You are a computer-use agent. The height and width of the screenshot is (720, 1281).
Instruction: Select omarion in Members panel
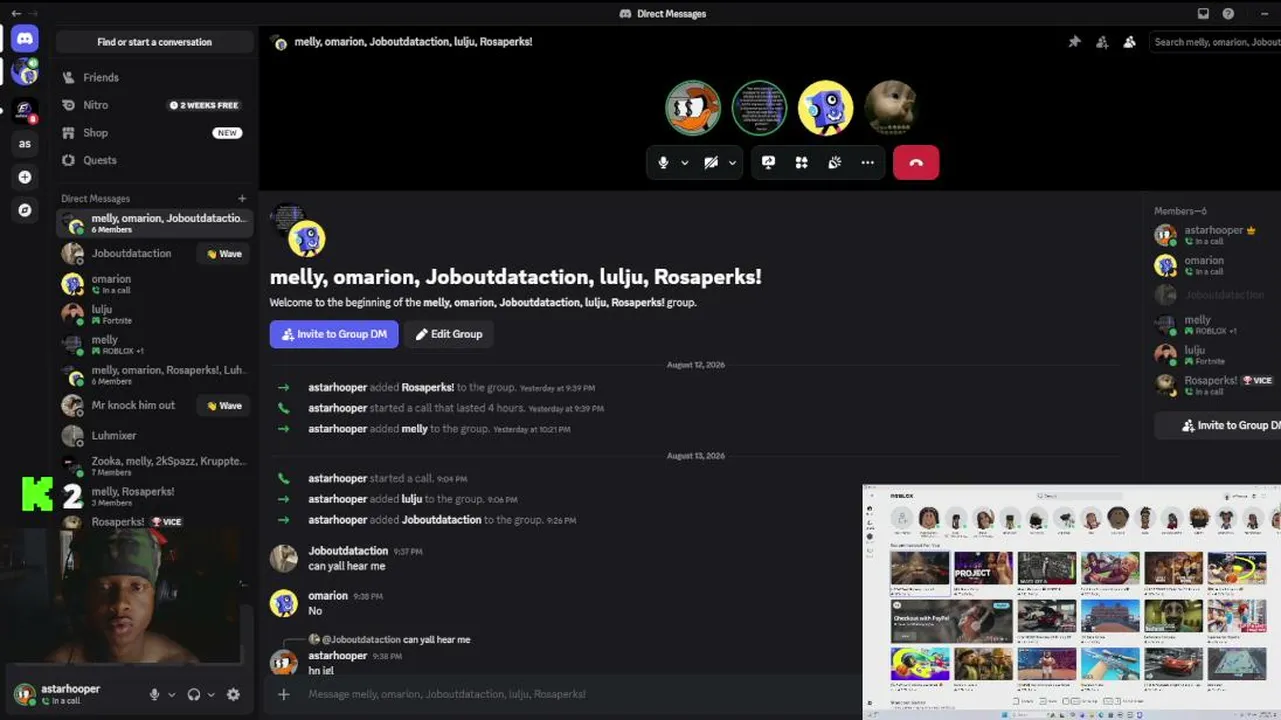click(1215, 265)
